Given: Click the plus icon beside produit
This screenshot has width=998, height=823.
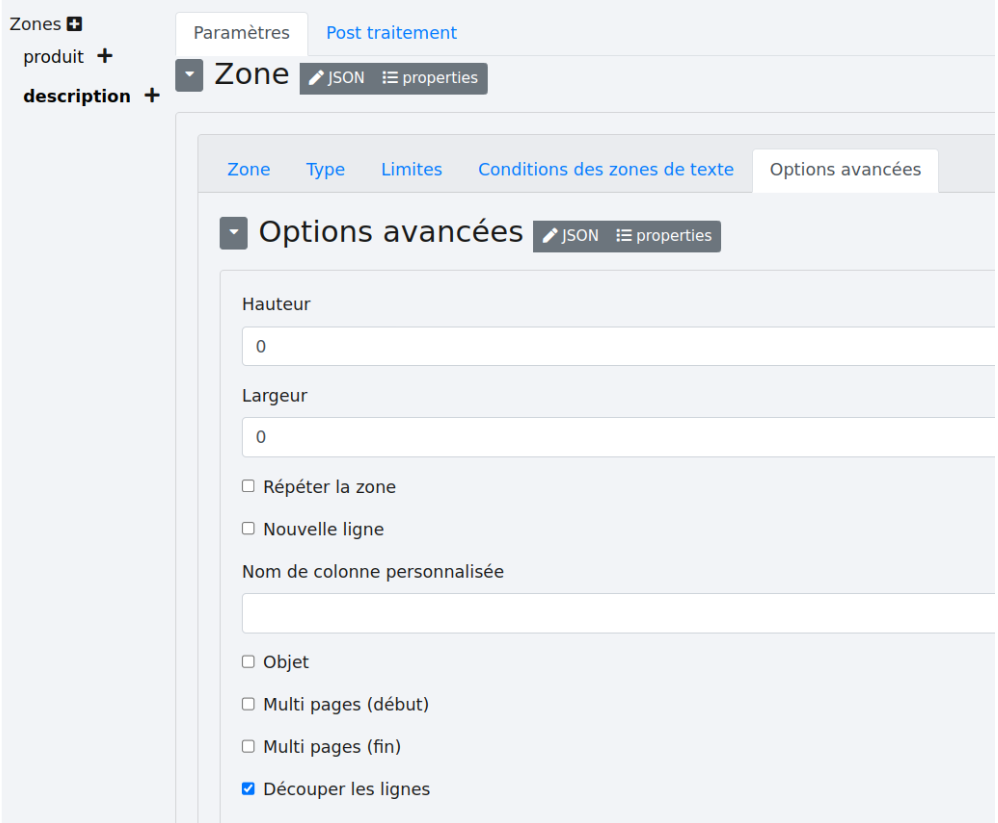Looking at the screenshot, I should (x=104, y=56).
